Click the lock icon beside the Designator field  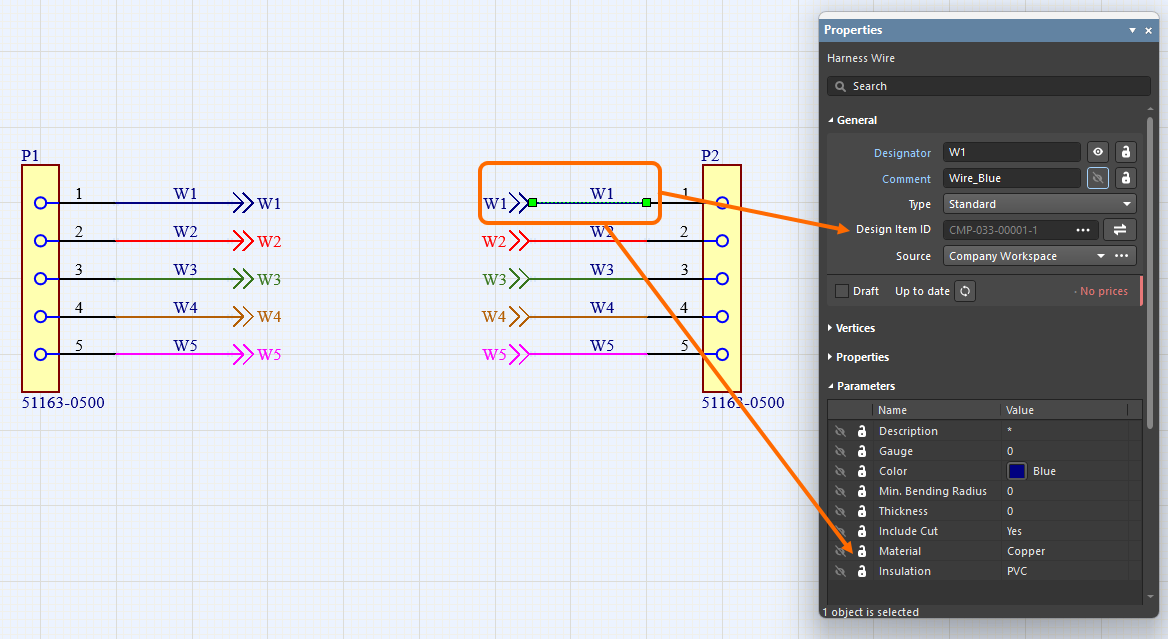pyautogui.click(x=1125, y=152)
